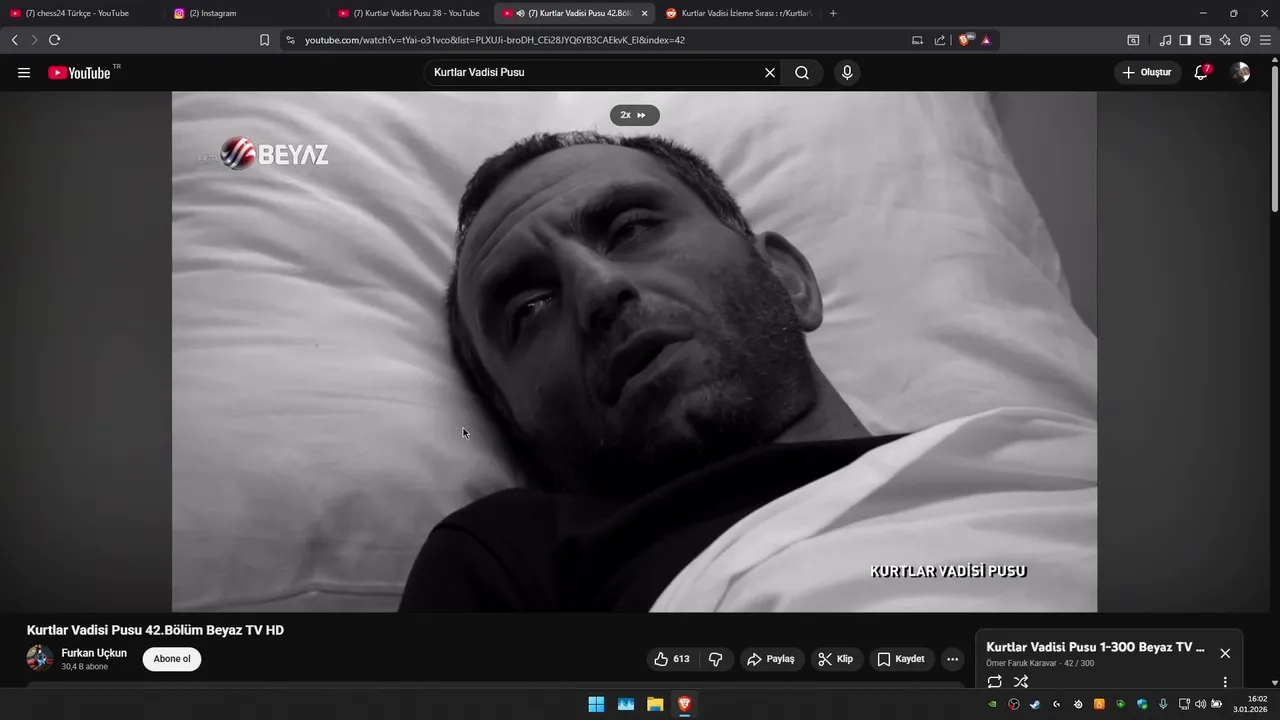This screenshot has height=720, width=1280.
Task: Open Brave VPN shield icon
Action: [1245, 40]
